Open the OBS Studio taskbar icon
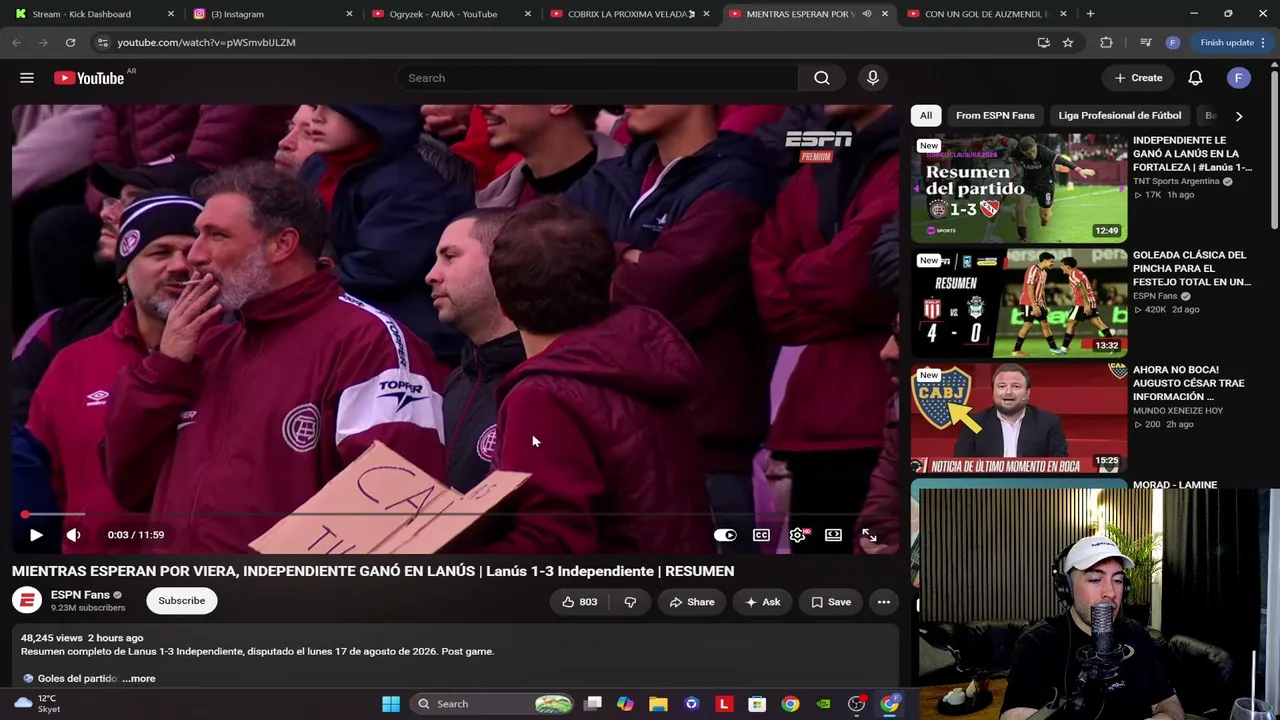Viewport: 1280px width, 720px height. pos(857,704)
